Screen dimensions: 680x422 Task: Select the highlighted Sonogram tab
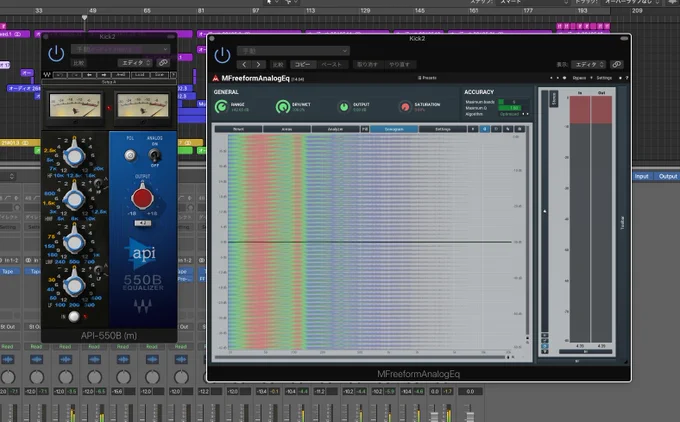[x=394, y=129]
